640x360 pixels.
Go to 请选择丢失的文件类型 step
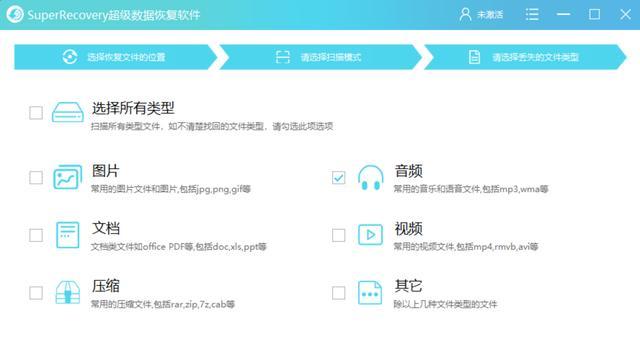click(525, 57)
